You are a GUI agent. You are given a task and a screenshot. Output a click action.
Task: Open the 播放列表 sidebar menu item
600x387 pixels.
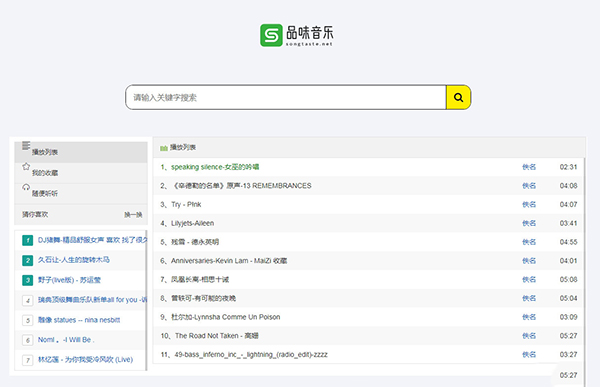point(81,152)
